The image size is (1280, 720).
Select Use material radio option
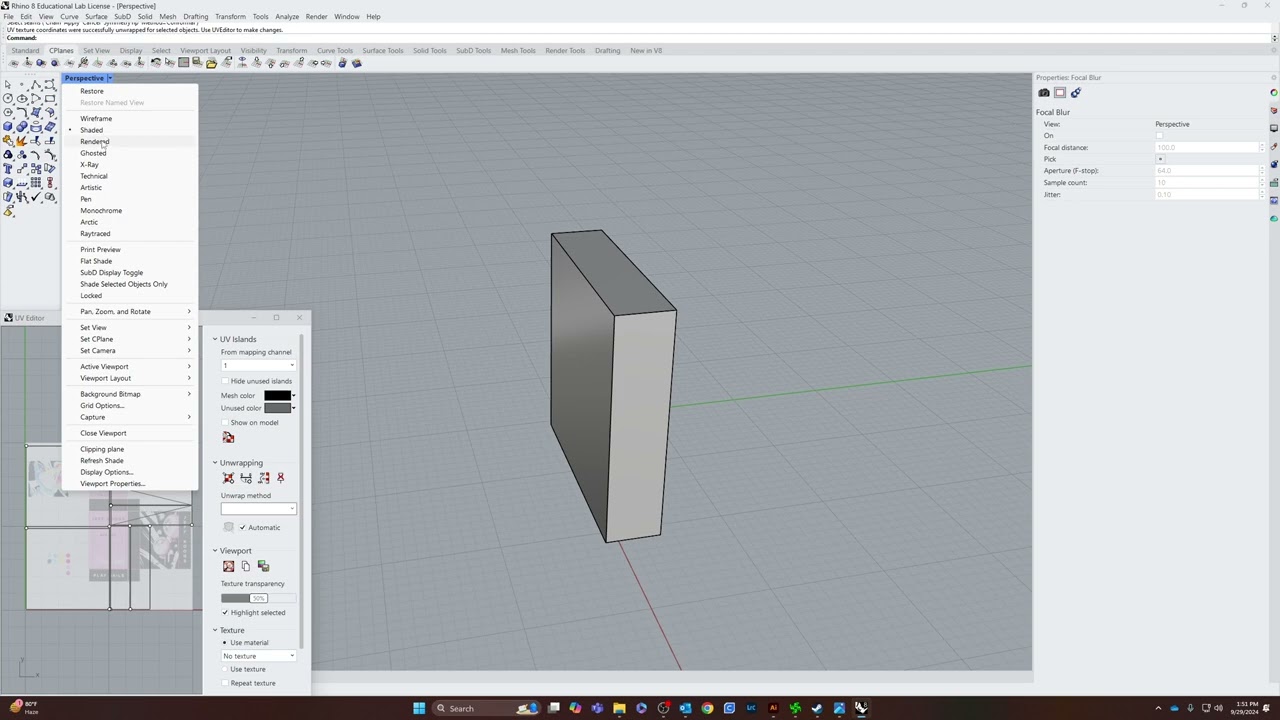[x=226, y=643]
